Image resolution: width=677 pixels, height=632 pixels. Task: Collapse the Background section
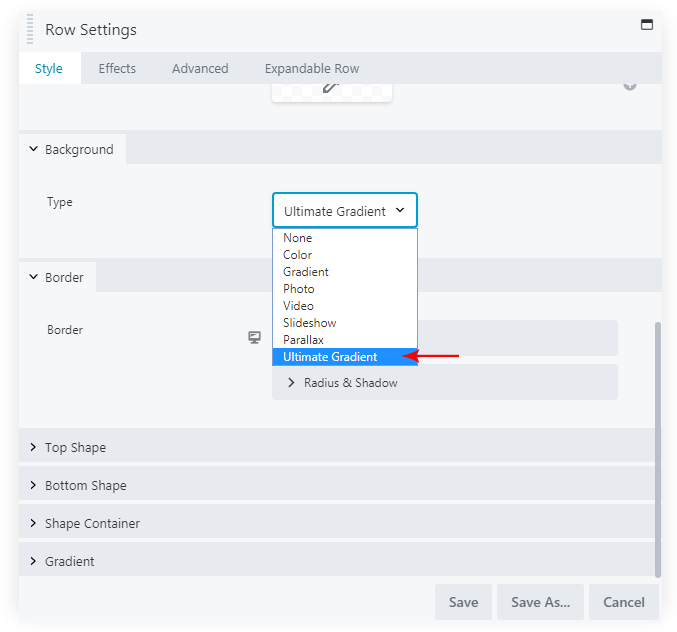tap(78, 150)
